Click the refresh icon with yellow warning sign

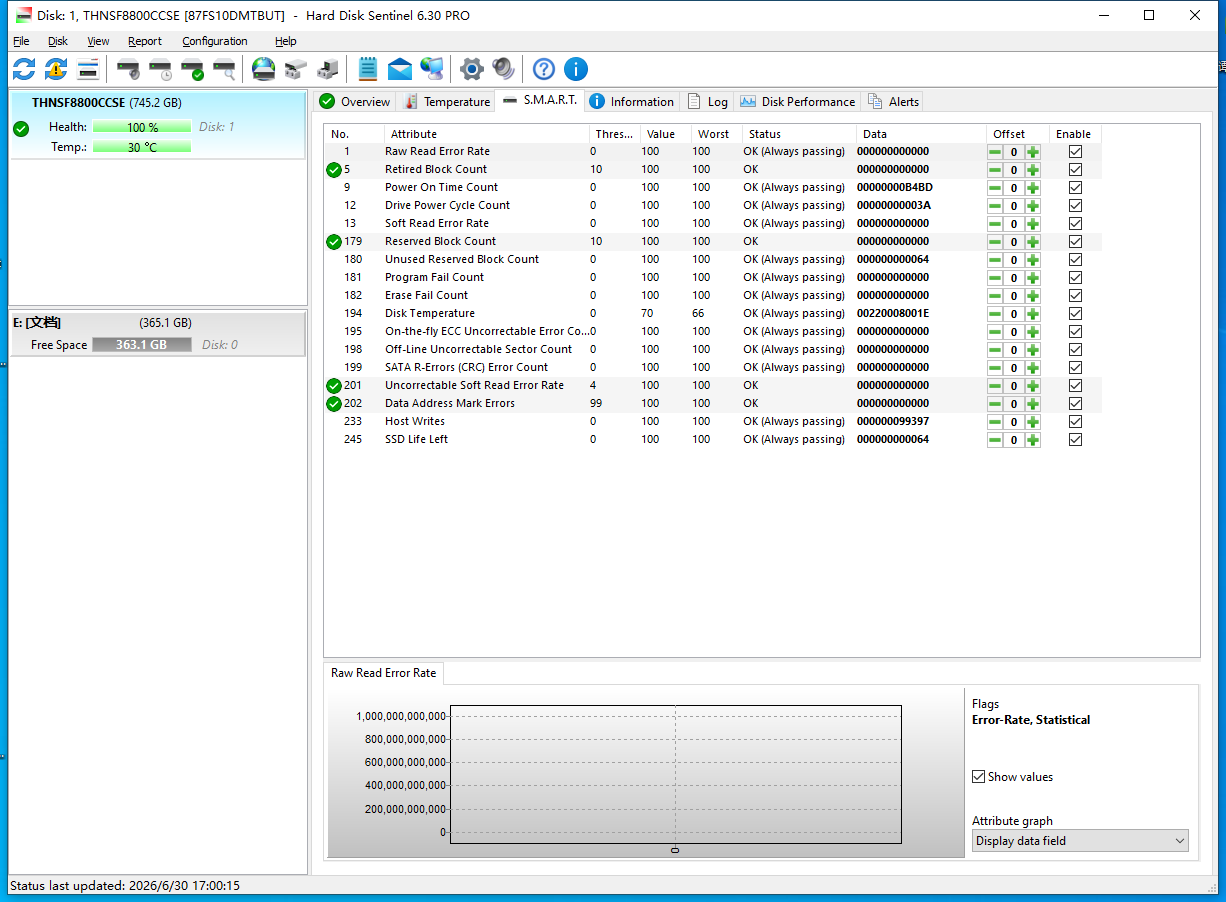click(x=56, y=69)
